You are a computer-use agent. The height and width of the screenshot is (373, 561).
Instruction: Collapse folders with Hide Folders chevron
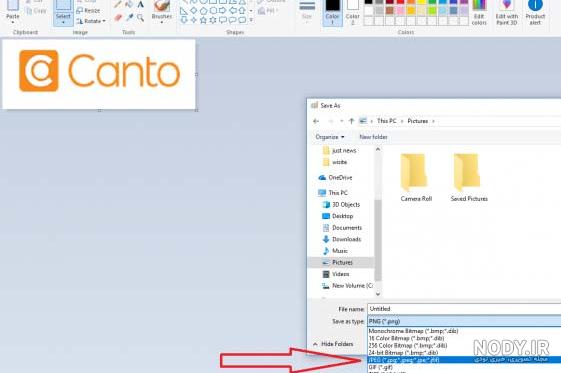[x=315, y=344]
